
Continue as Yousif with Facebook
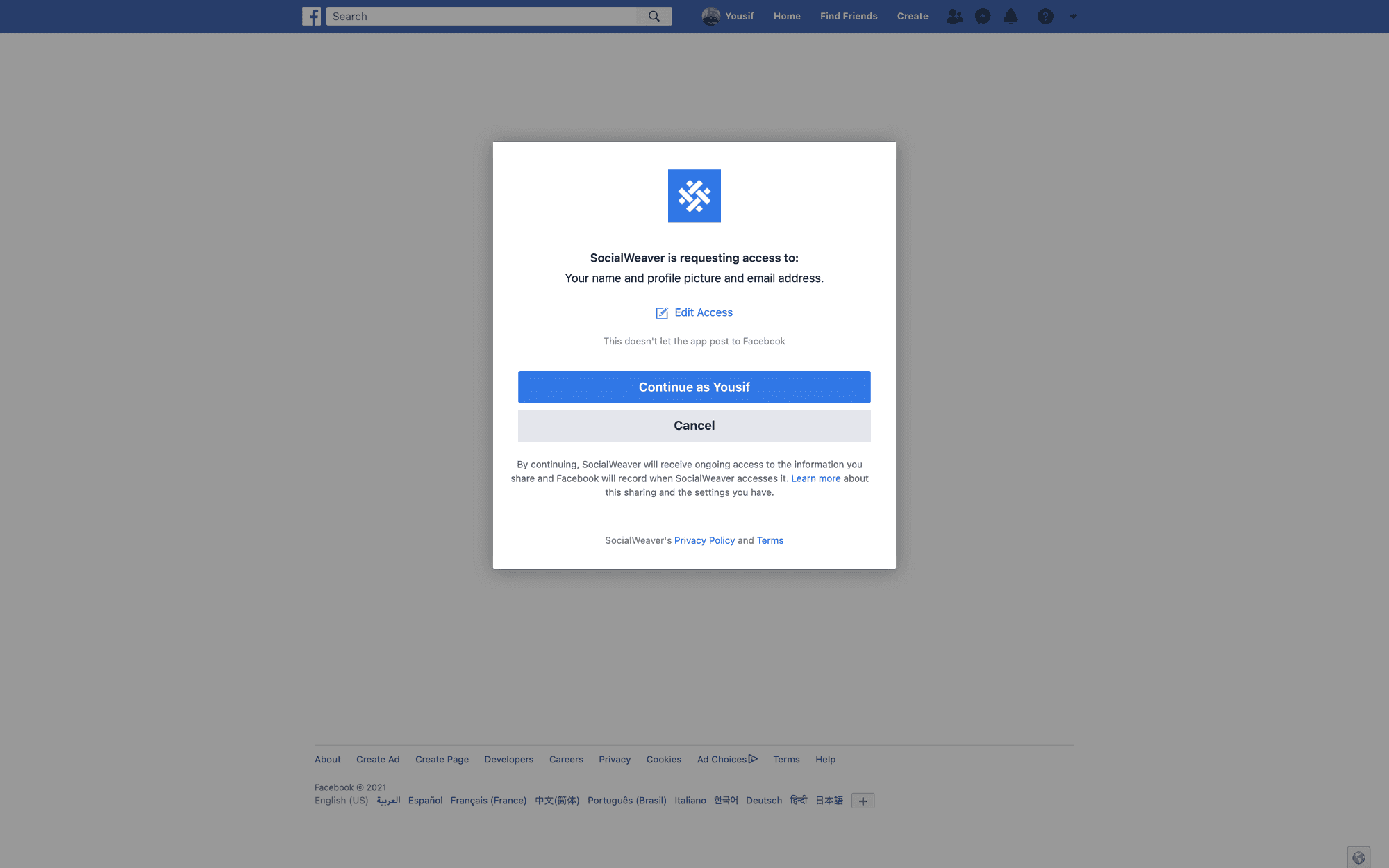(694, 387)
